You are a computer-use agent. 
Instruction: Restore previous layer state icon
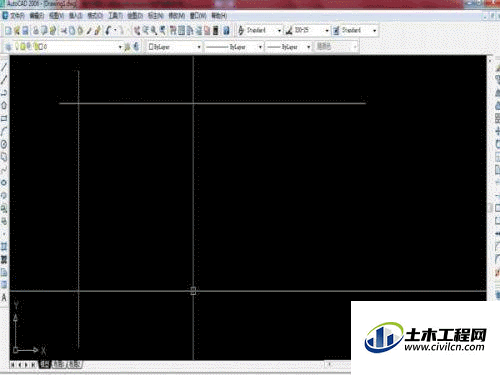136,47
